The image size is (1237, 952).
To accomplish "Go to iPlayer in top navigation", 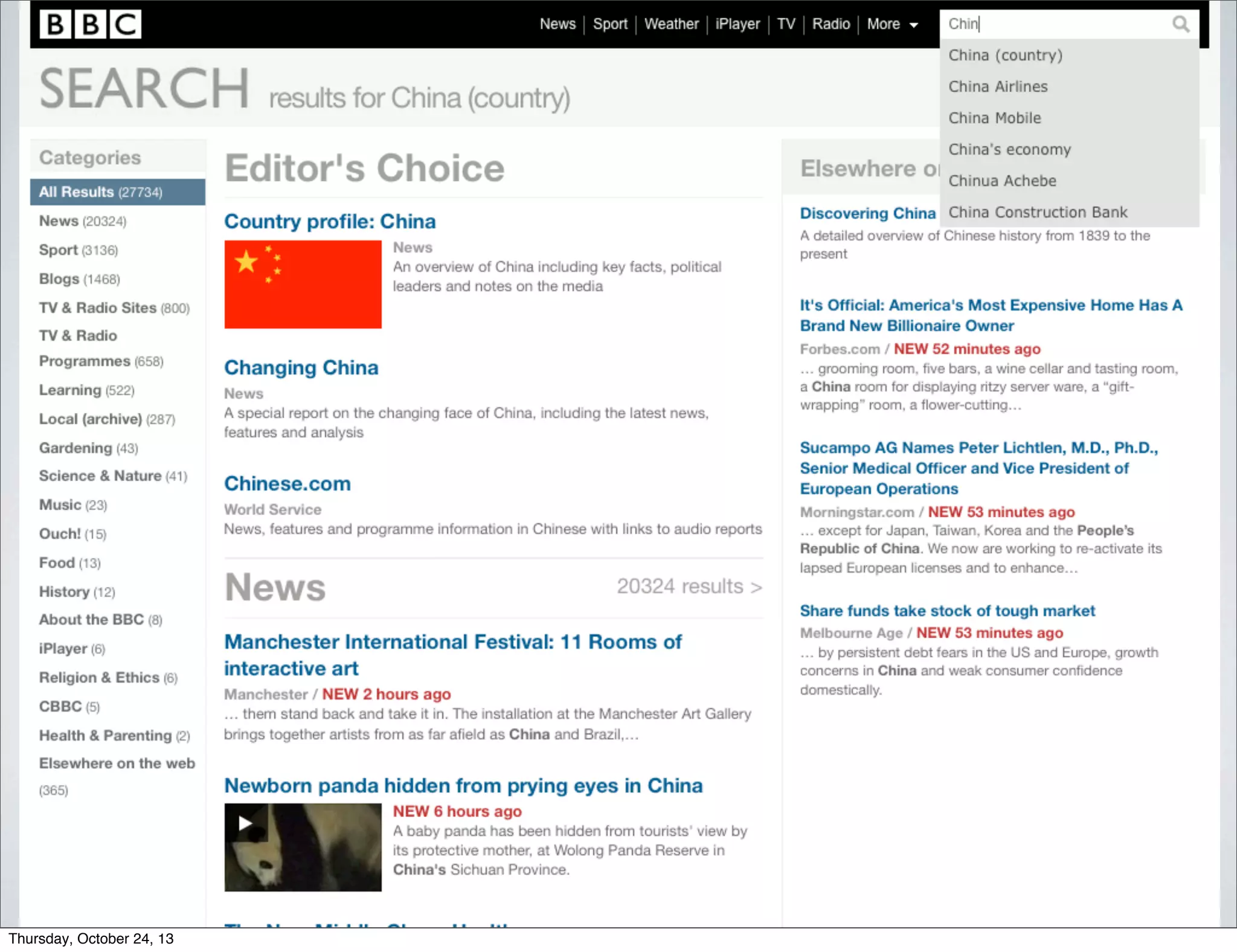I will 737,24.
